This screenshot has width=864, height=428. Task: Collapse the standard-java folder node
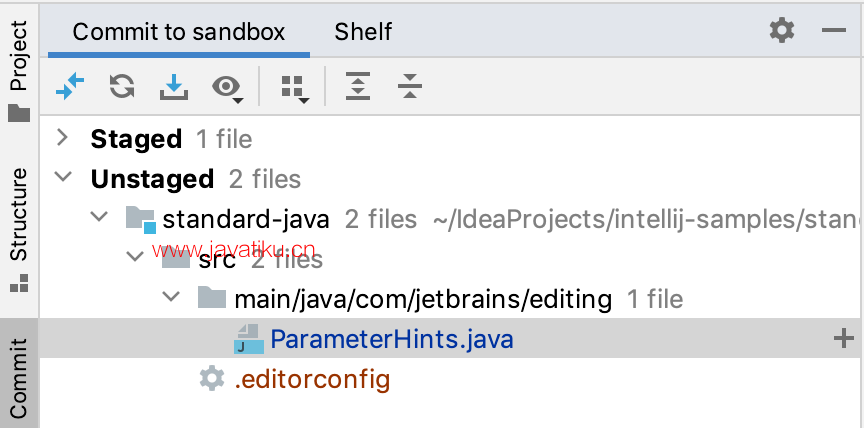[x=99, y=216]
